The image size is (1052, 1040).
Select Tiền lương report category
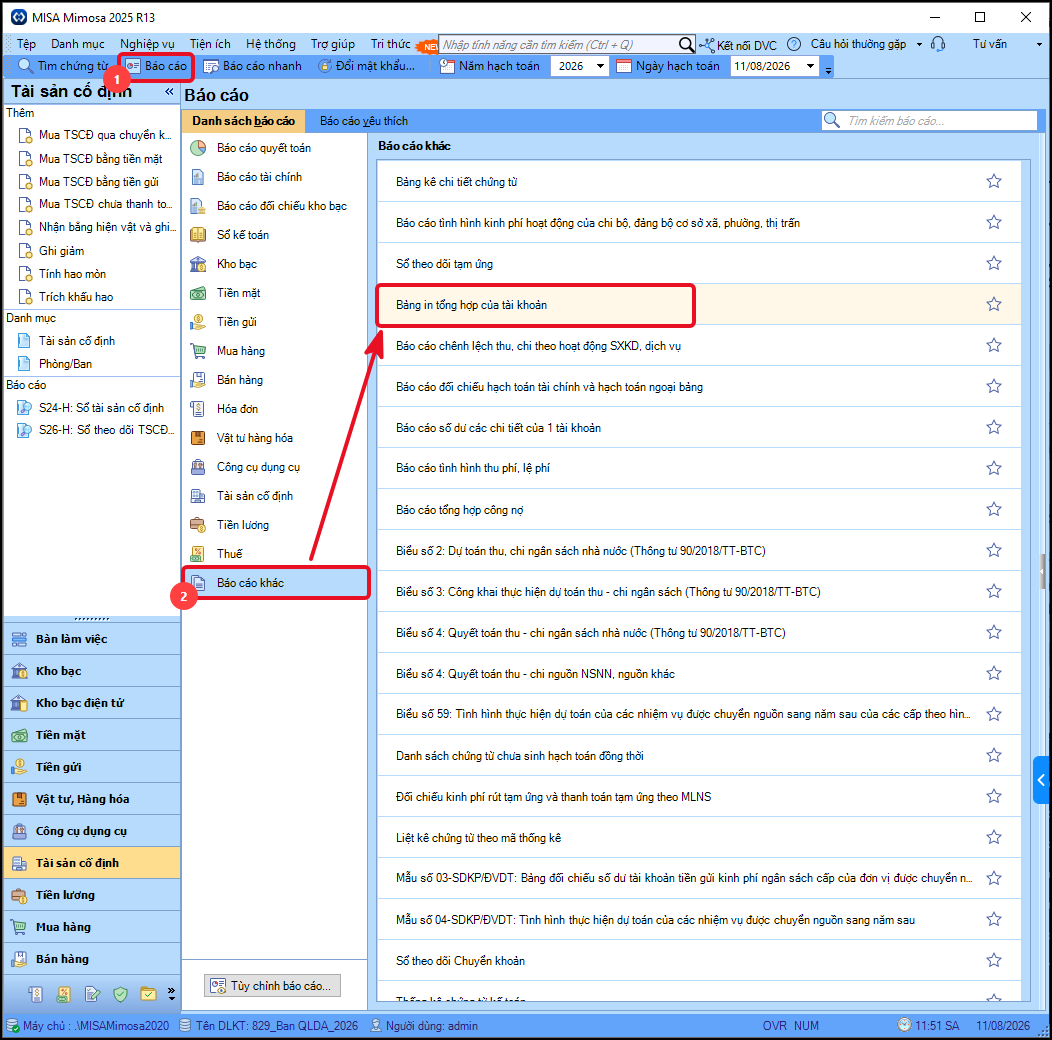(274, 525)
